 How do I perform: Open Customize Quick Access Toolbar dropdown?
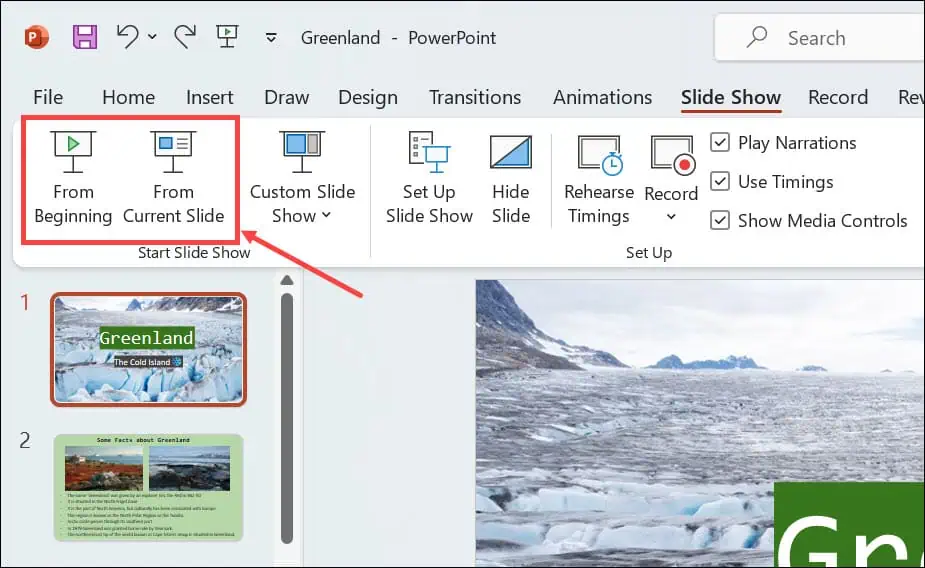coord(271,38)
